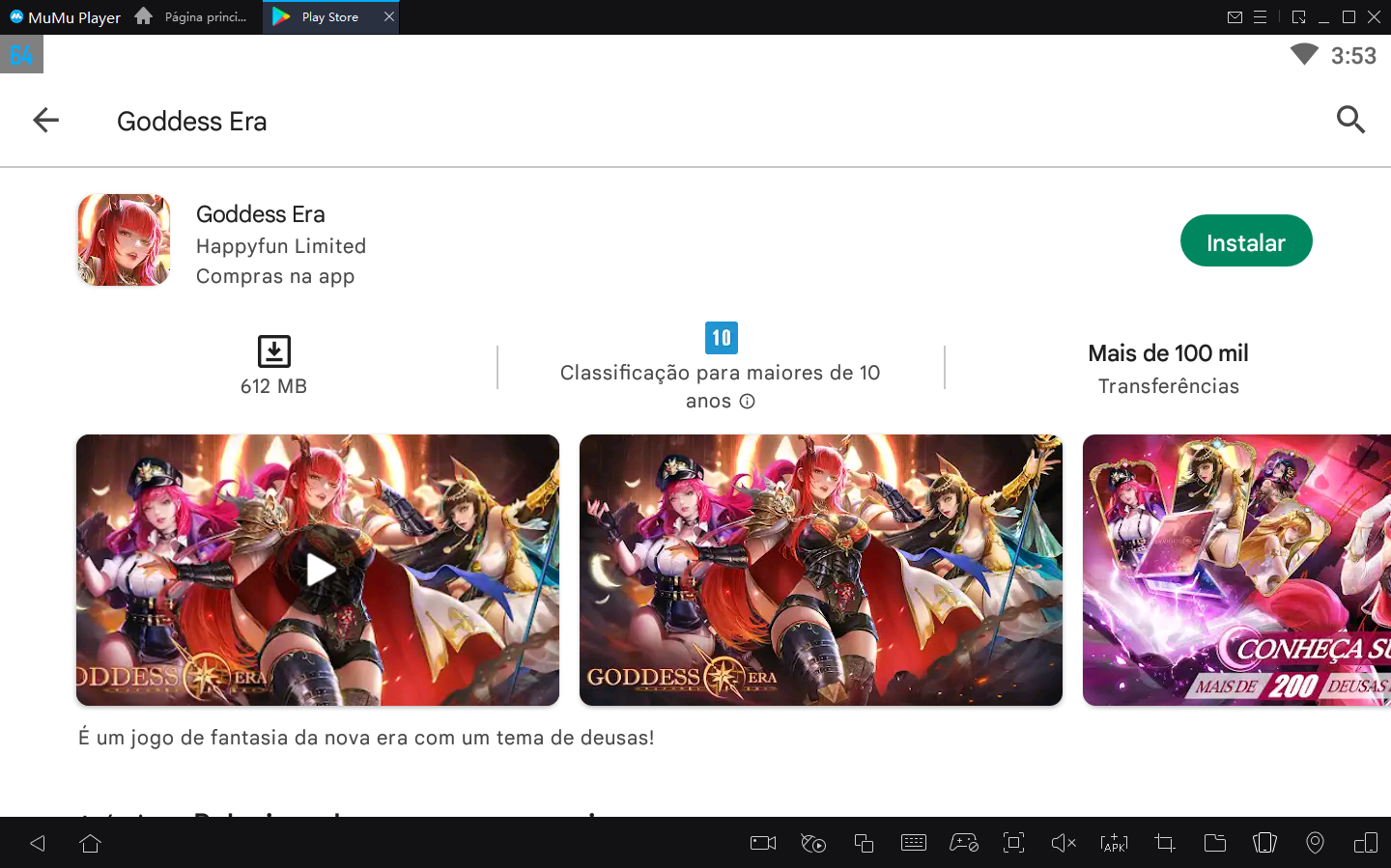This screenshot has width=1391, height=868.
Task: Play the Goddess Era trailer video
Action: click(x=318, y=570)
